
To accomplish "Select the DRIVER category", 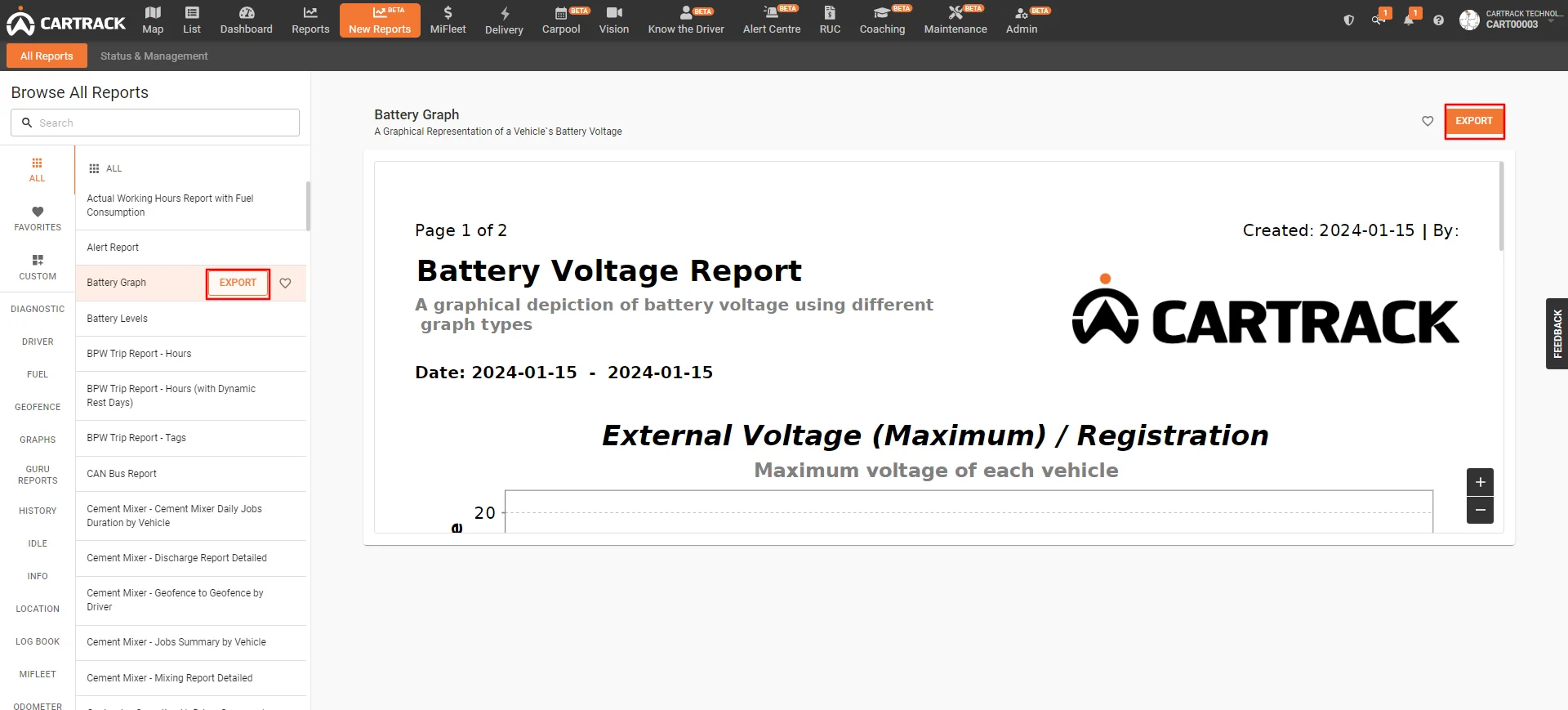I will click(x=38, y=342).
